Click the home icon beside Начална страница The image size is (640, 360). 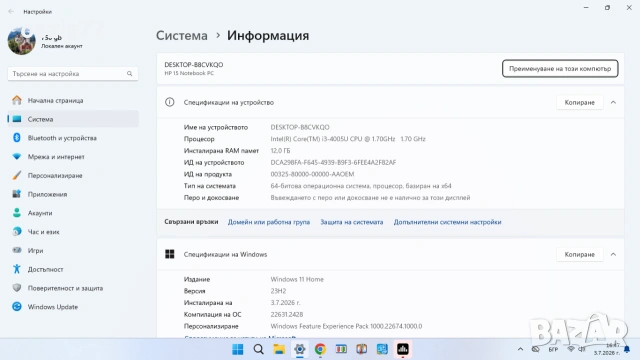(17, 100)
